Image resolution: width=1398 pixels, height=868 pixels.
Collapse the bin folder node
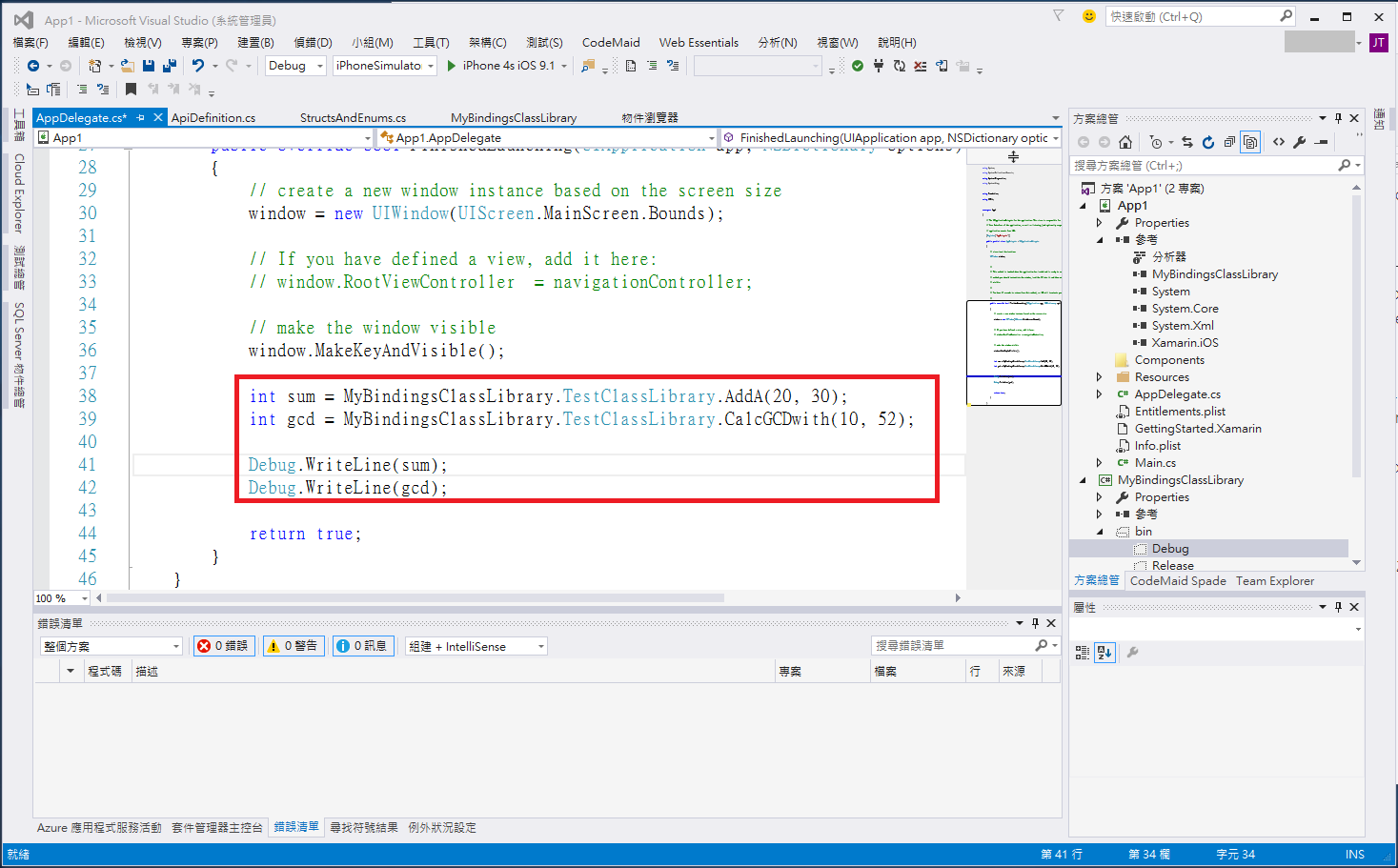click(1100, 532)
